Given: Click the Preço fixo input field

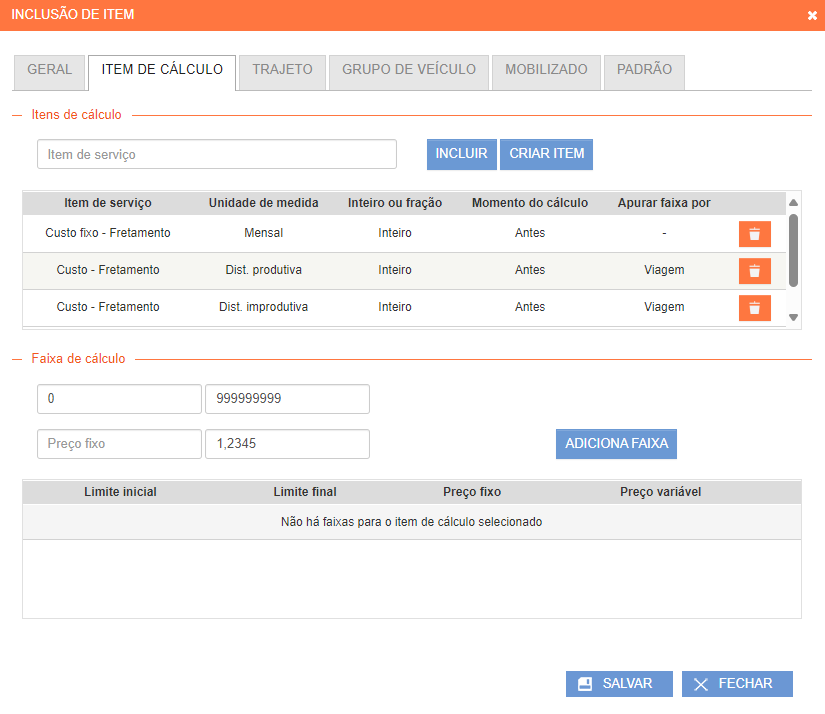Looking at the screenshot, I should pos(119,444).
